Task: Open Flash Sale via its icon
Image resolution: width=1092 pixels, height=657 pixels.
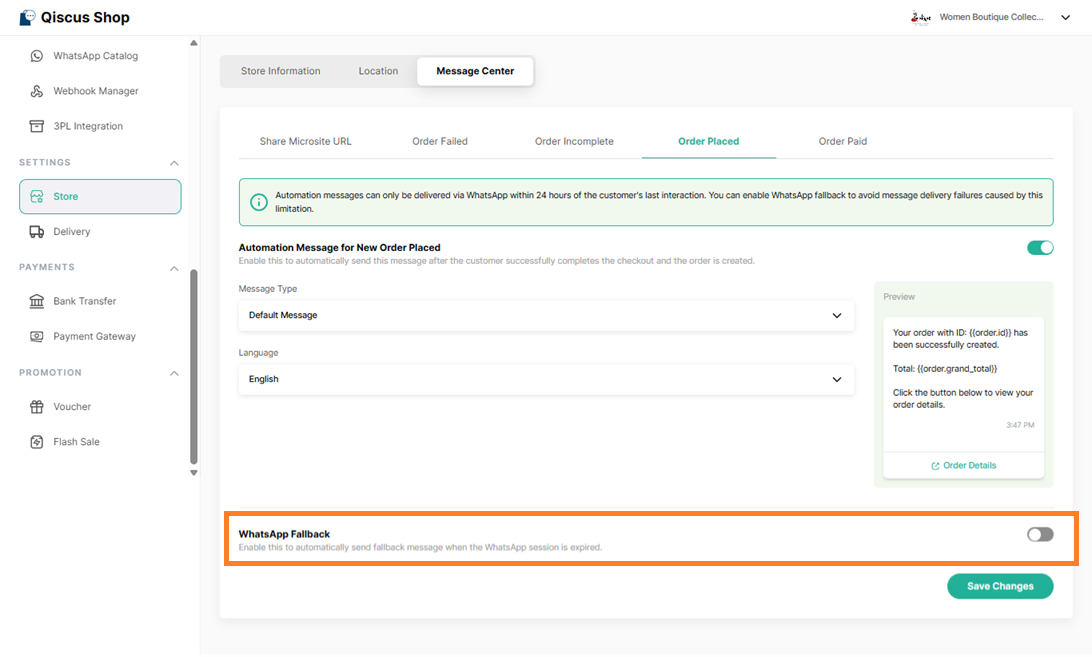Action: (37, 442)
